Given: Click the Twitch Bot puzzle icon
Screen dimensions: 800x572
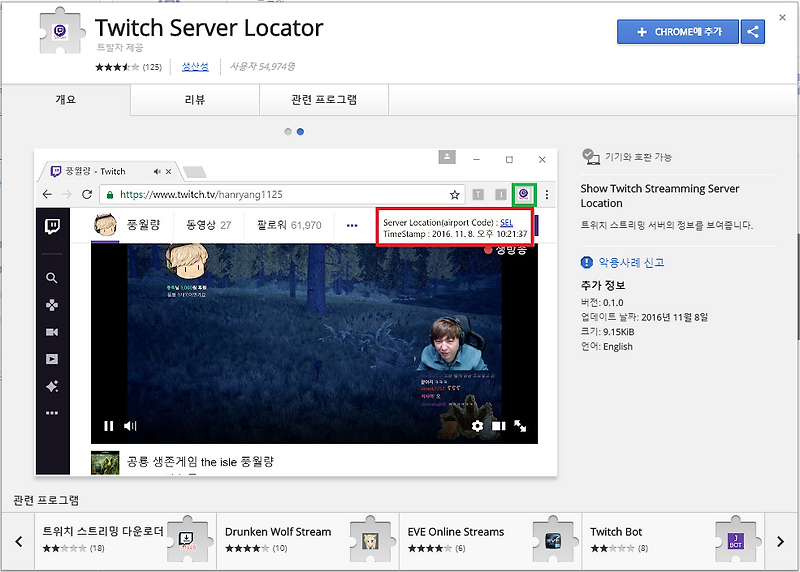Looking at the screenshot, I should 736,540.
